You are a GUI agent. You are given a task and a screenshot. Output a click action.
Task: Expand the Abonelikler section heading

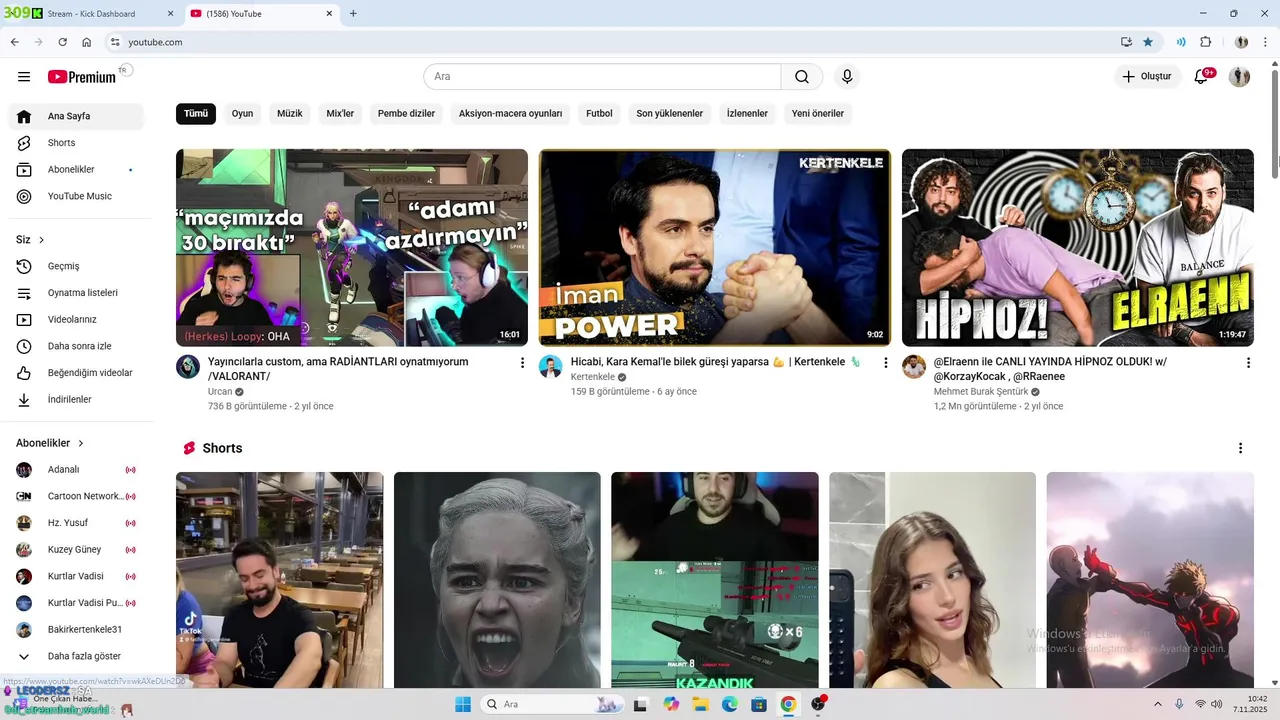(50, 443)
